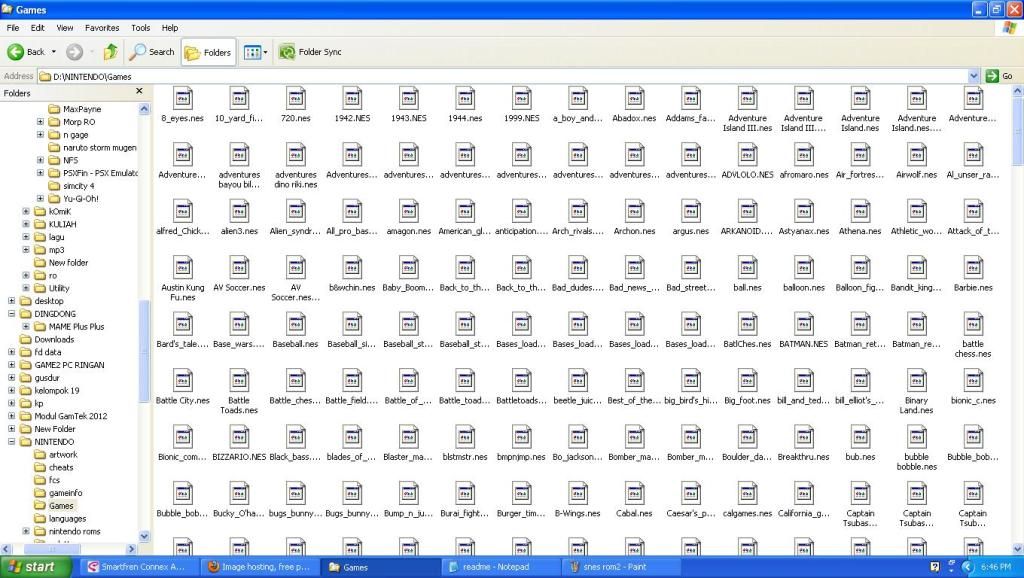Image resolution: width=1024 pixels, height=578 pixels.
Task: Select the artwork folder in tree
Action: (x=63, y=455)
